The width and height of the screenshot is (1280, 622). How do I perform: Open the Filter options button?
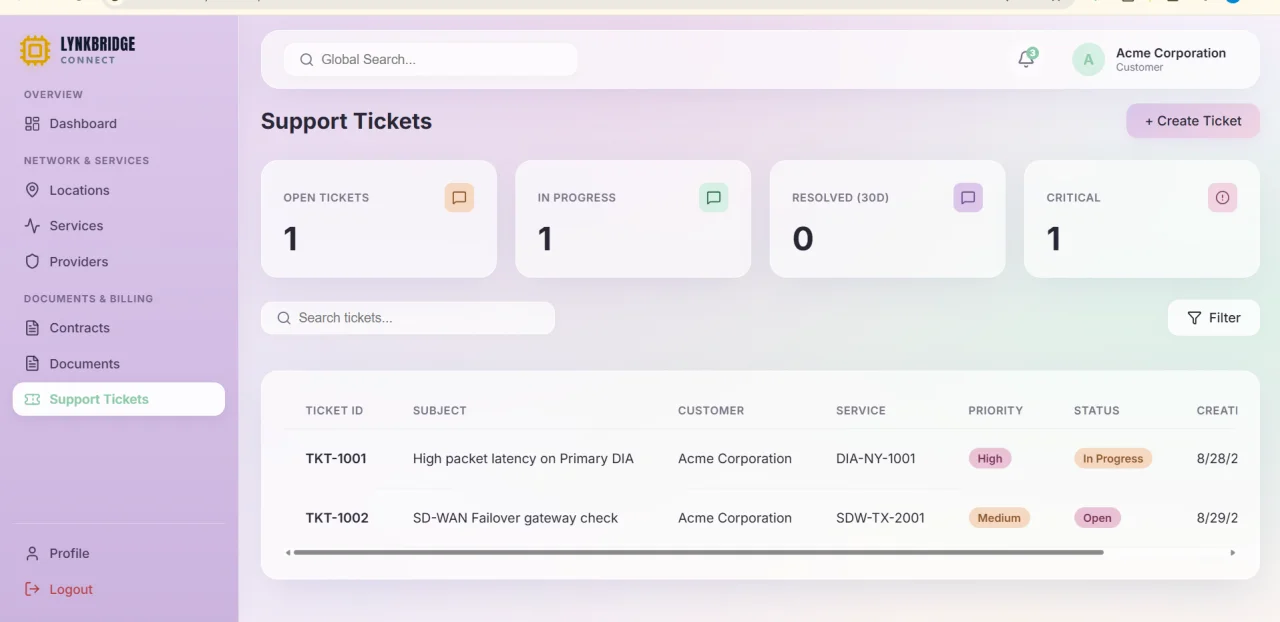[1214, 318]
